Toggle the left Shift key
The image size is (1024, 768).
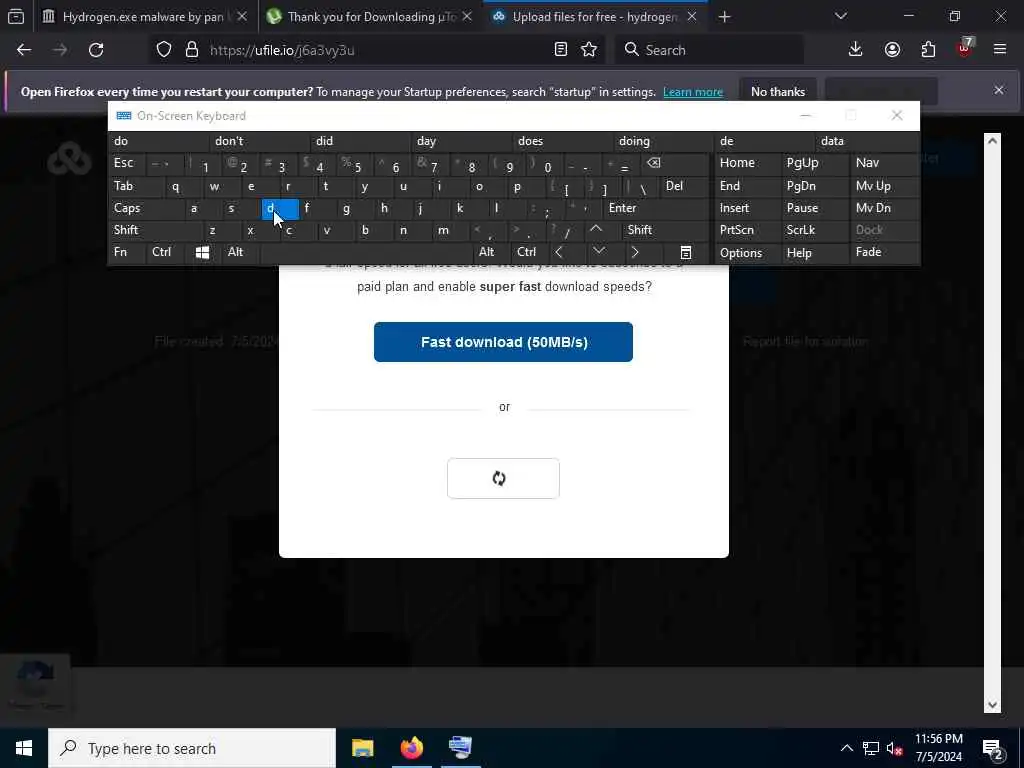pyautogui.click(x=156, y=230)
